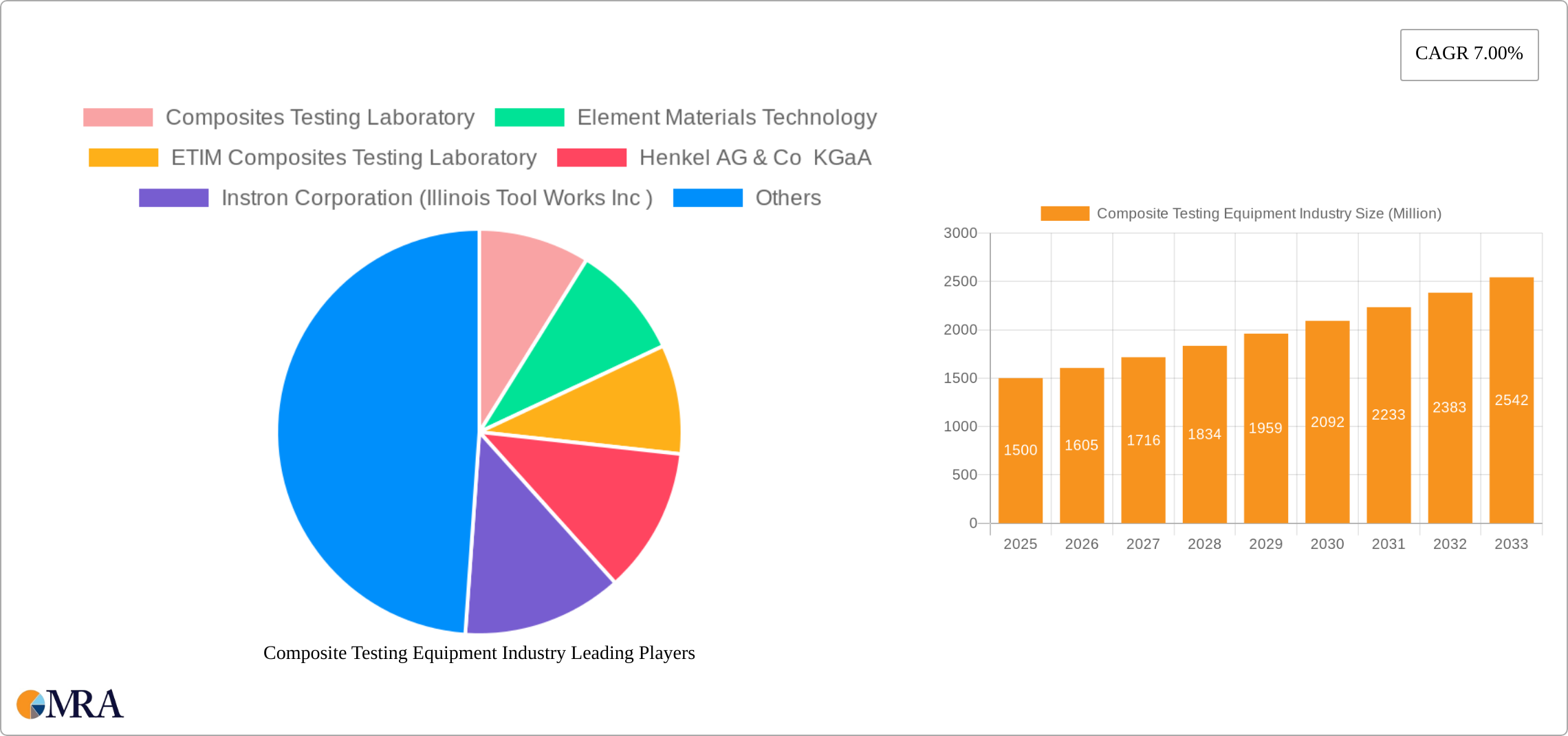The height and width of the screenshot is (736, 1568).
Task: Click the yellow ETIM pie slice
Action: click(619, 406)
